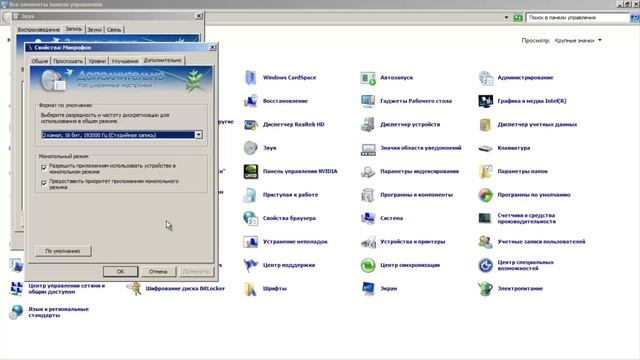The image size is (640, 360).
Task: Switch to the Общие tab in Microphone properties
Action: 40,61
